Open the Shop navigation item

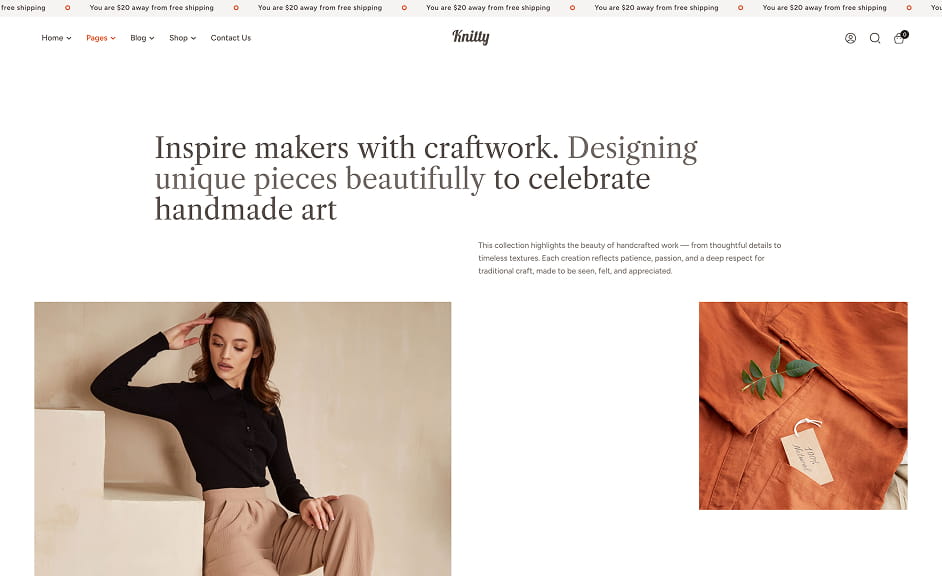tap(178, 38)
